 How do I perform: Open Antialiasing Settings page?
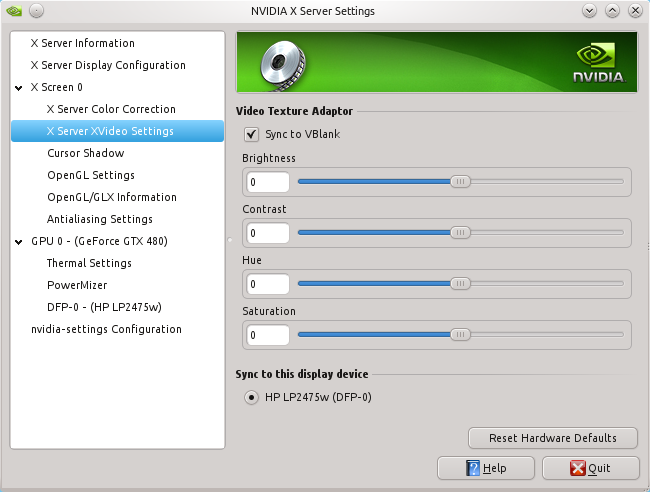coord(99,219)
